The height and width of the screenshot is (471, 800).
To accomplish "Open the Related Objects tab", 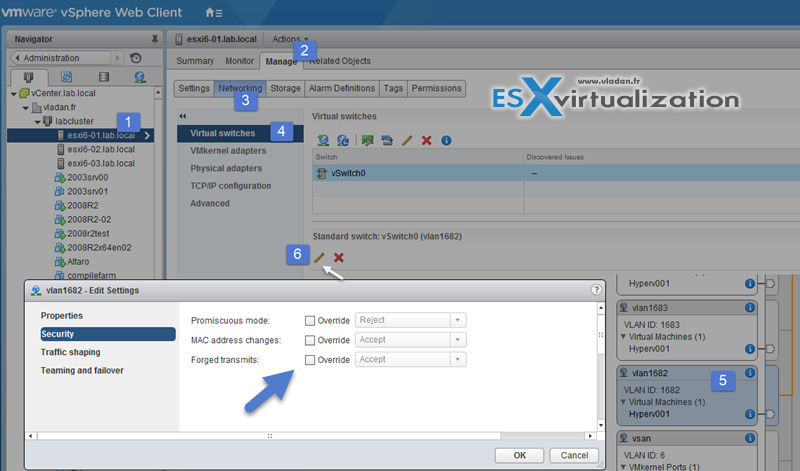I will (x=340, y=61).
